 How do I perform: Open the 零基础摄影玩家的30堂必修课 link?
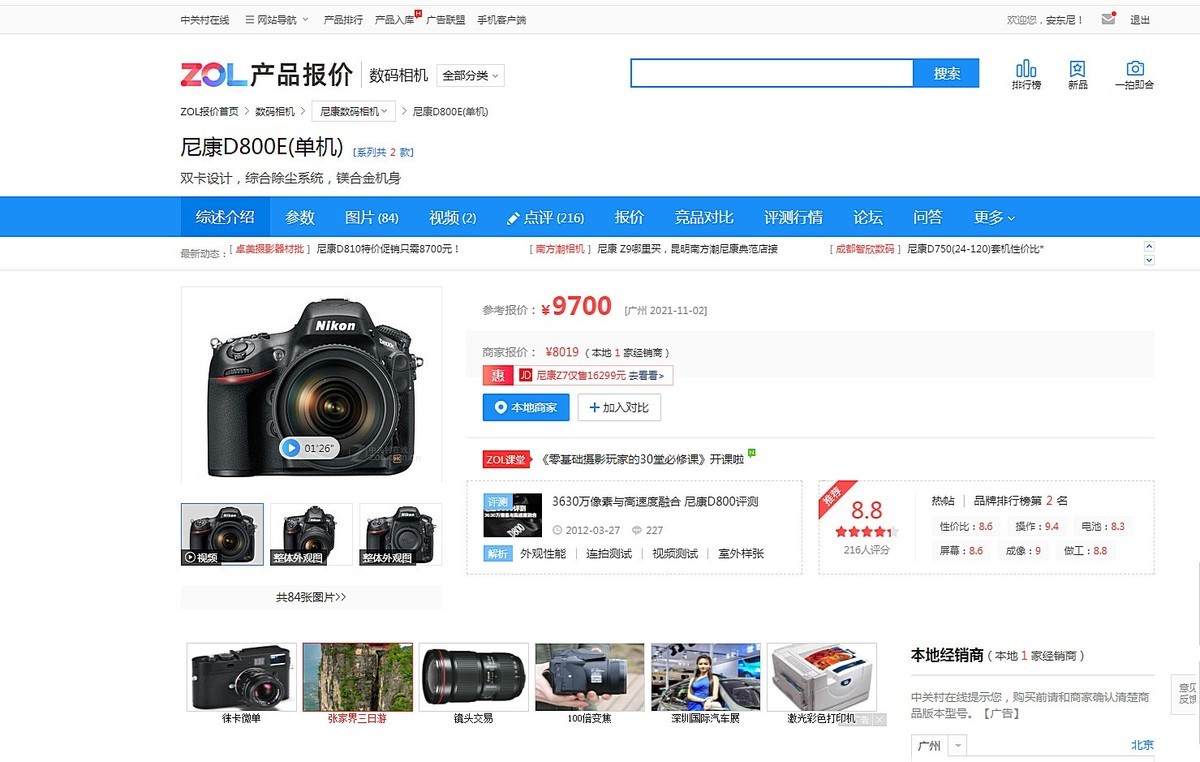coord(641,459)
